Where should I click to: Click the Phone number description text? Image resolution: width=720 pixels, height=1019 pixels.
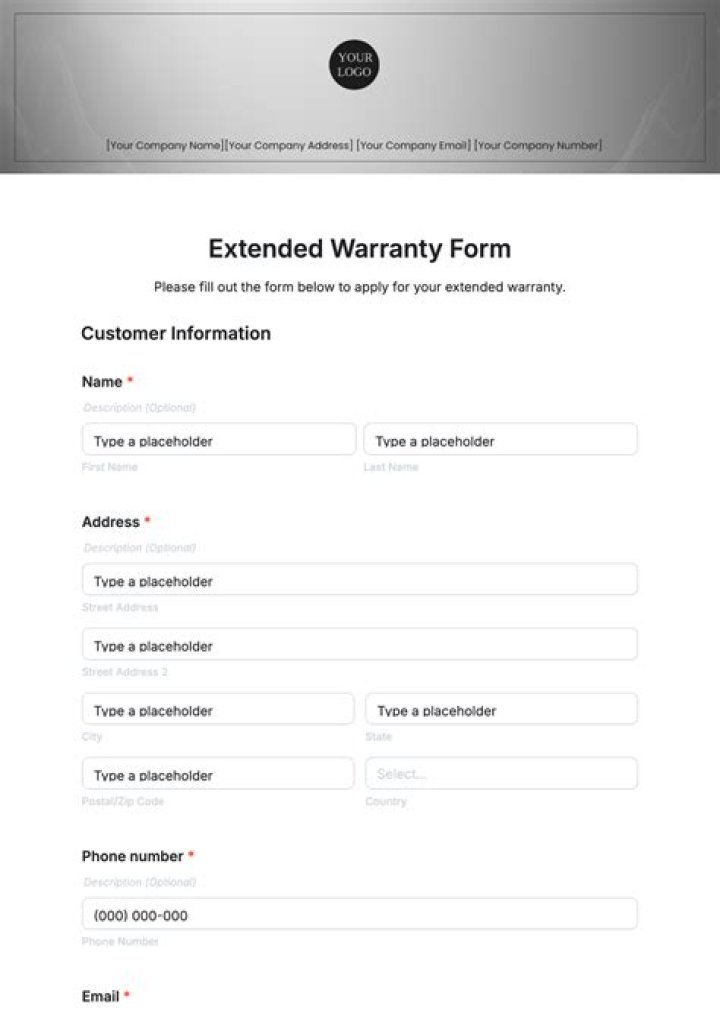[139, 882]
